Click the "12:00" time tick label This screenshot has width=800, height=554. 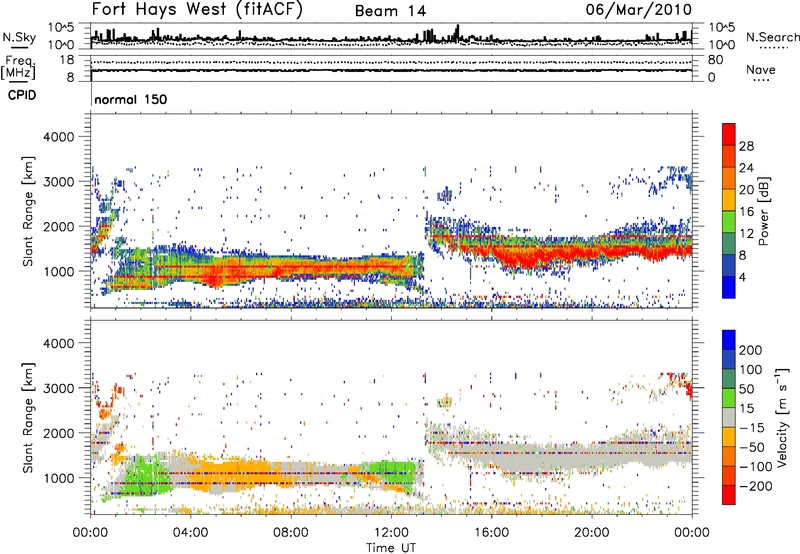tap(391, 533)
